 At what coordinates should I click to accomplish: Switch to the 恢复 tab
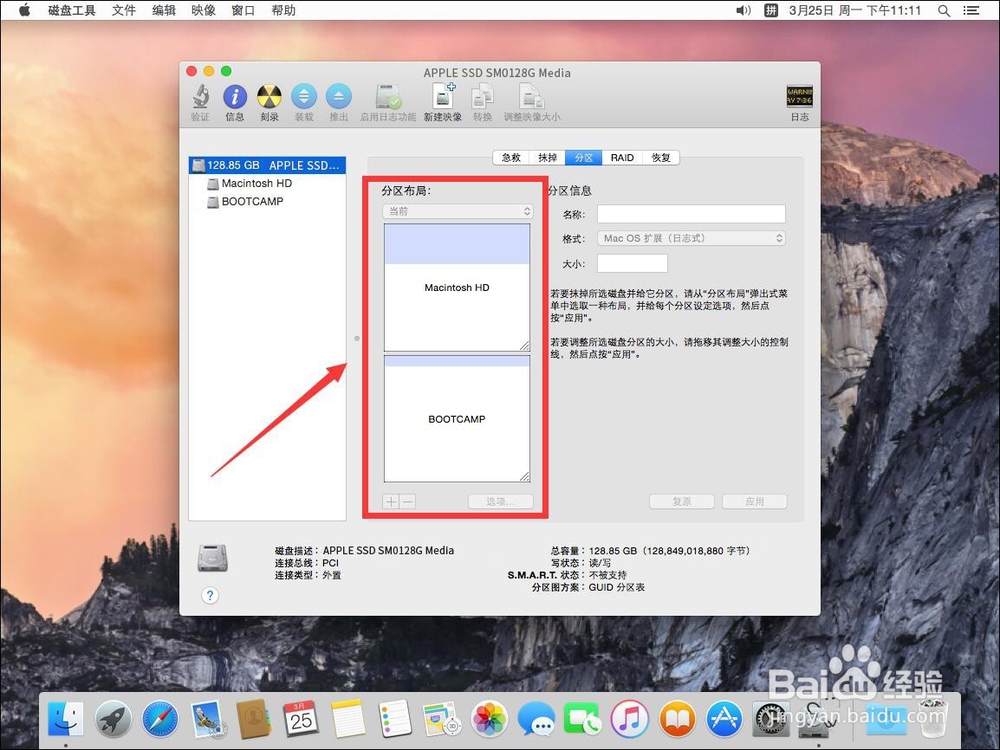click(x=661, y=158)
